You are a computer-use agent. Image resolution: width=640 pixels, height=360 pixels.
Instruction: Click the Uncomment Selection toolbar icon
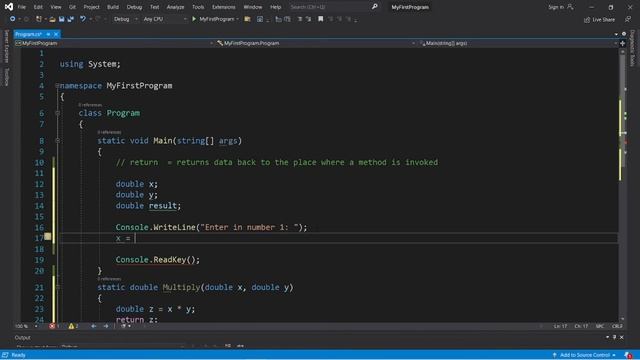click(x=308, y=19)
